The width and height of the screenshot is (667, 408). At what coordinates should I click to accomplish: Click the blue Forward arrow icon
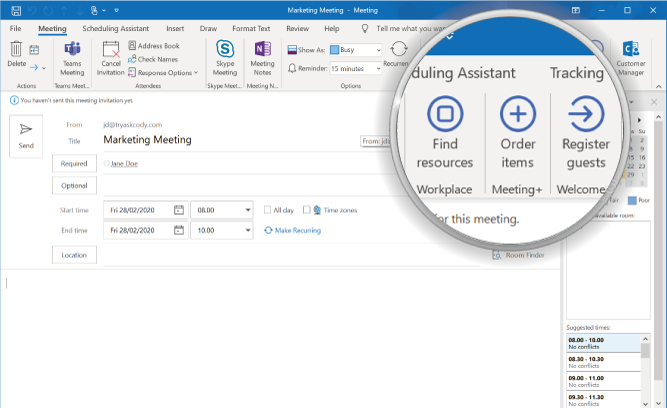[34, 67]
